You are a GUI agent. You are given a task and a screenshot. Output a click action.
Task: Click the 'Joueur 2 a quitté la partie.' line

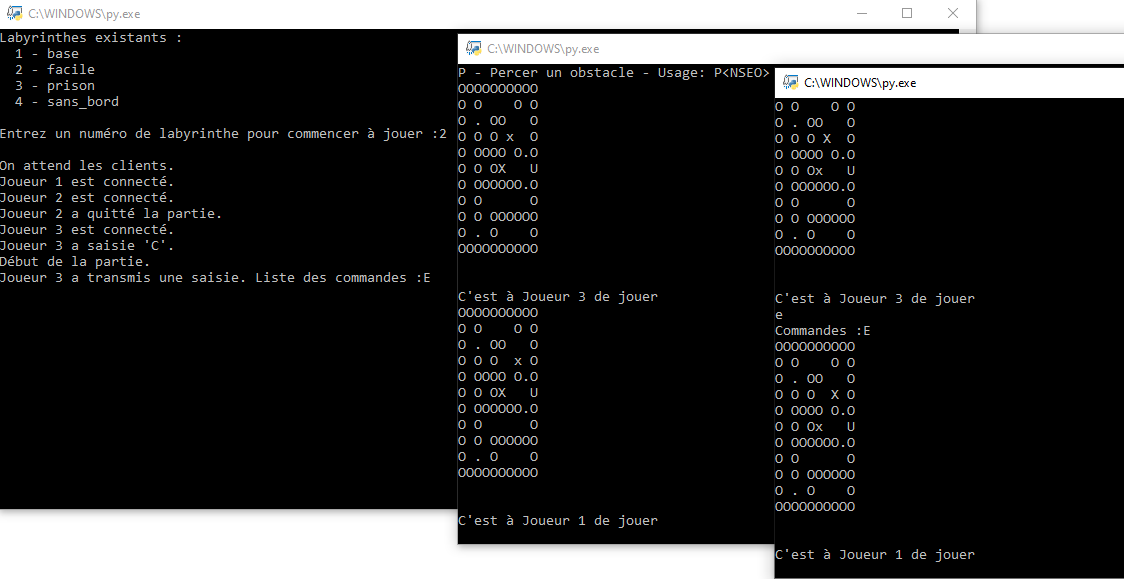110,213
